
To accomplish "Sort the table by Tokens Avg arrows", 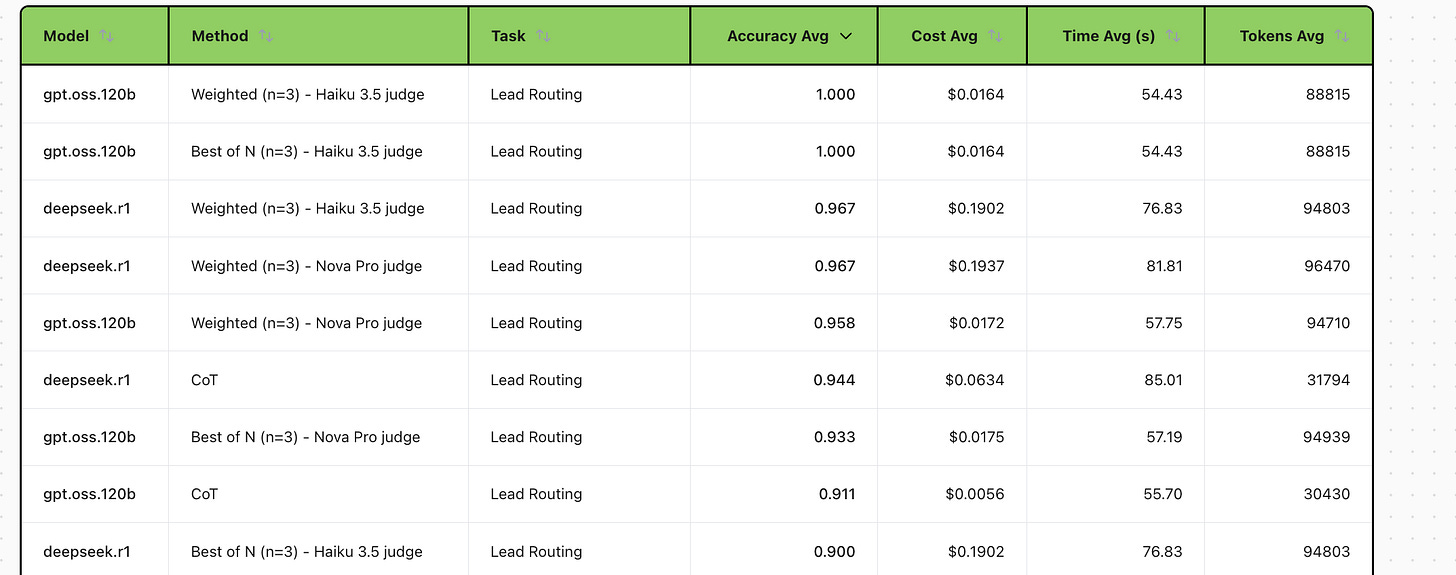I will (1342, 36).
